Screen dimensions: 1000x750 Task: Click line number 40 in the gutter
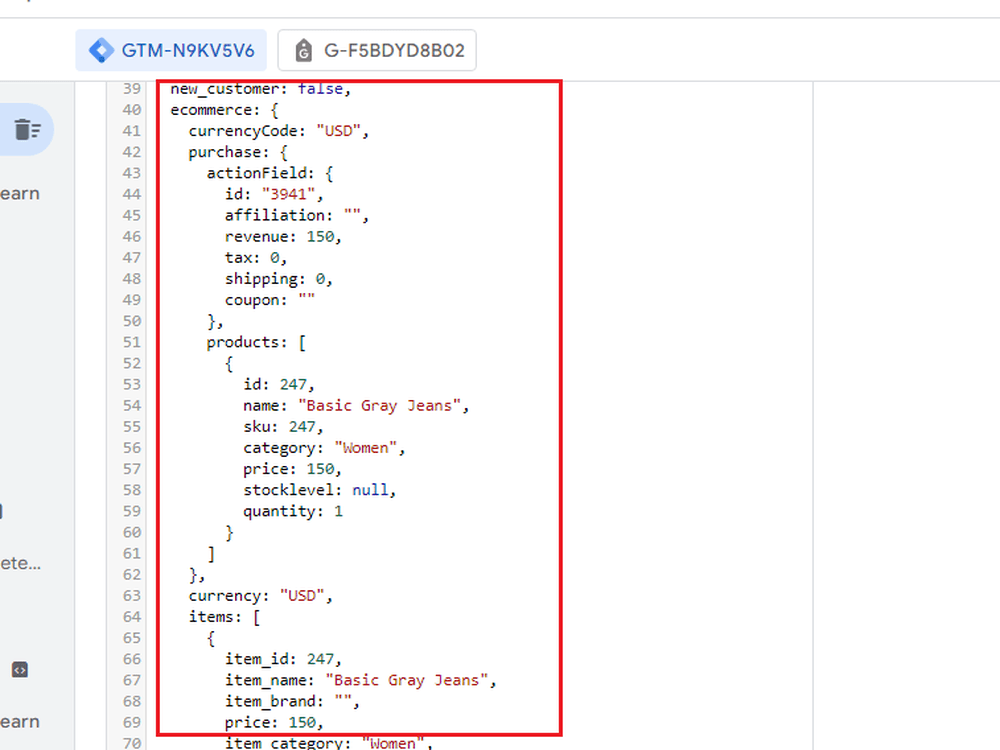(131, 110)
